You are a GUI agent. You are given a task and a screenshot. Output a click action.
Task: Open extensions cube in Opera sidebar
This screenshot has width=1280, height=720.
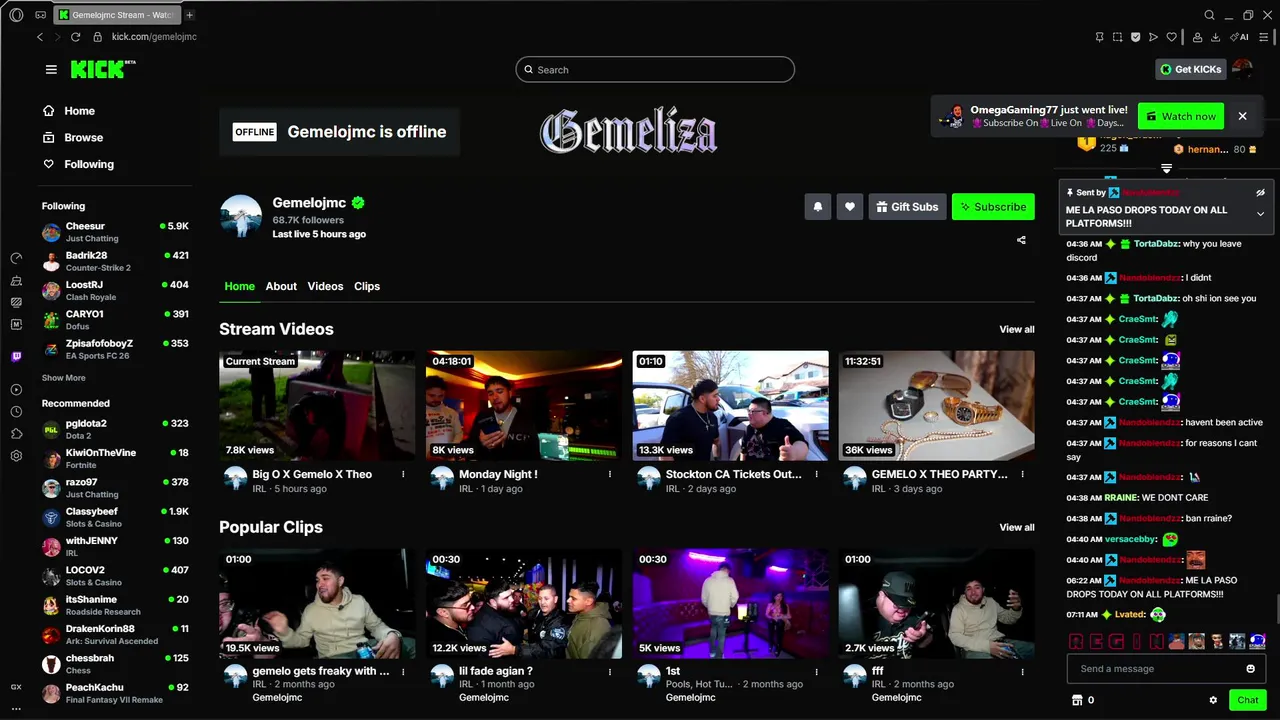point(16,434)
